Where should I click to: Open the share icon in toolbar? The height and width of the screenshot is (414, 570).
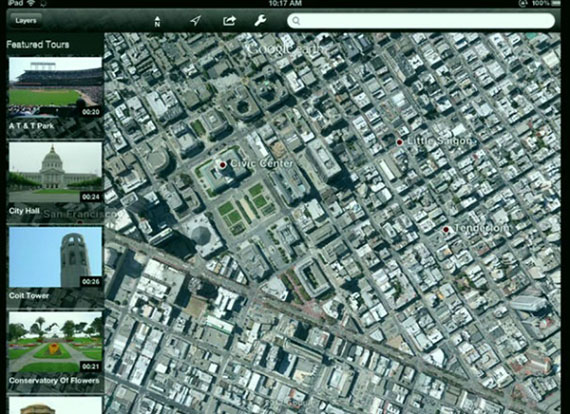(x=229, y=21)
